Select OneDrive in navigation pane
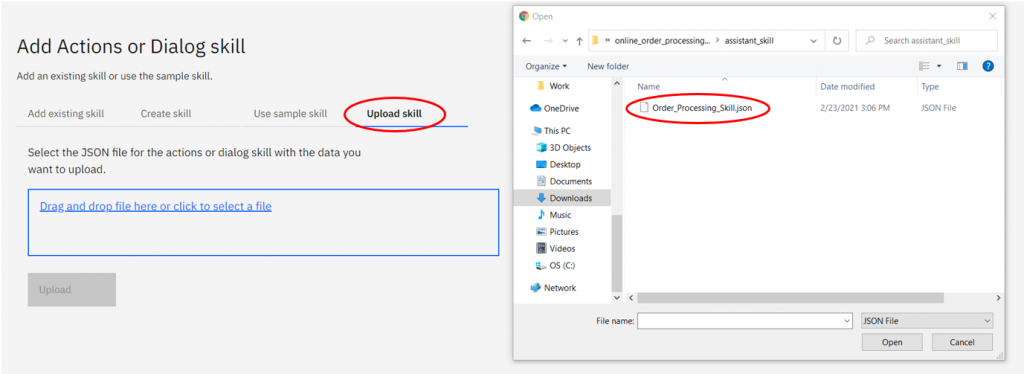1024x374 pixels. (x=554, y=108)
